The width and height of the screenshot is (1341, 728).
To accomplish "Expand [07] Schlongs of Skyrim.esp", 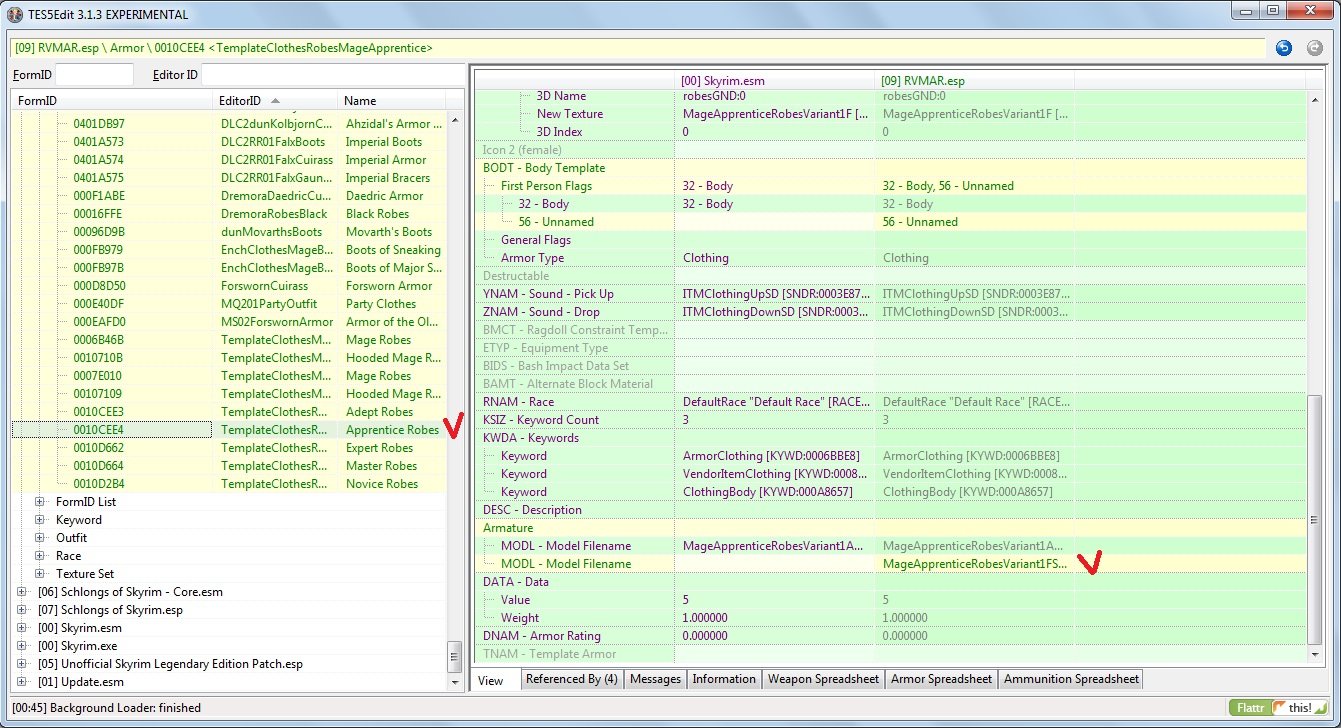I will coord(22,610).
